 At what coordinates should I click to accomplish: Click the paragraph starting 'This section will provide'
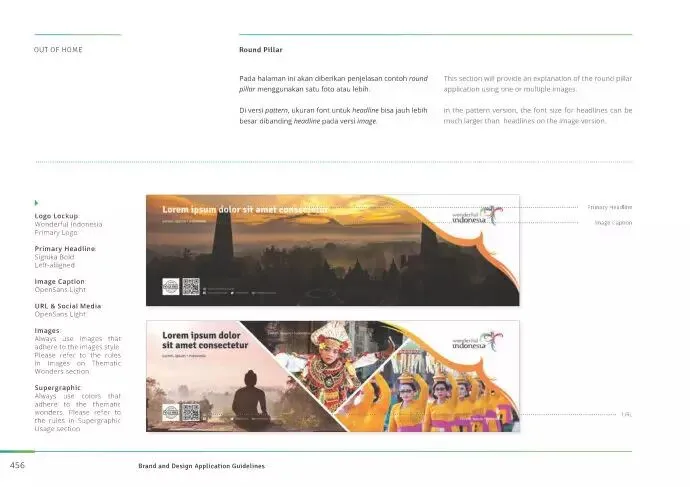click(538, 84)
